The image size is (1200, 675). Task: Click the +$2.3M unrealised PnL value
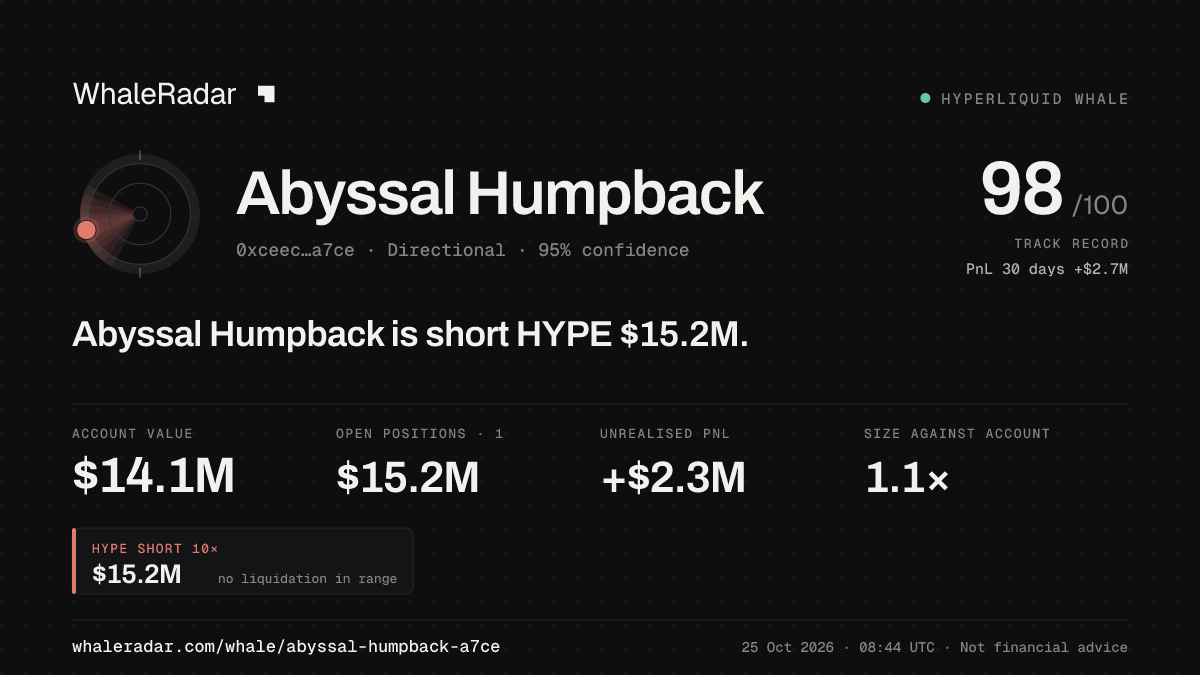tap(673, 477)
